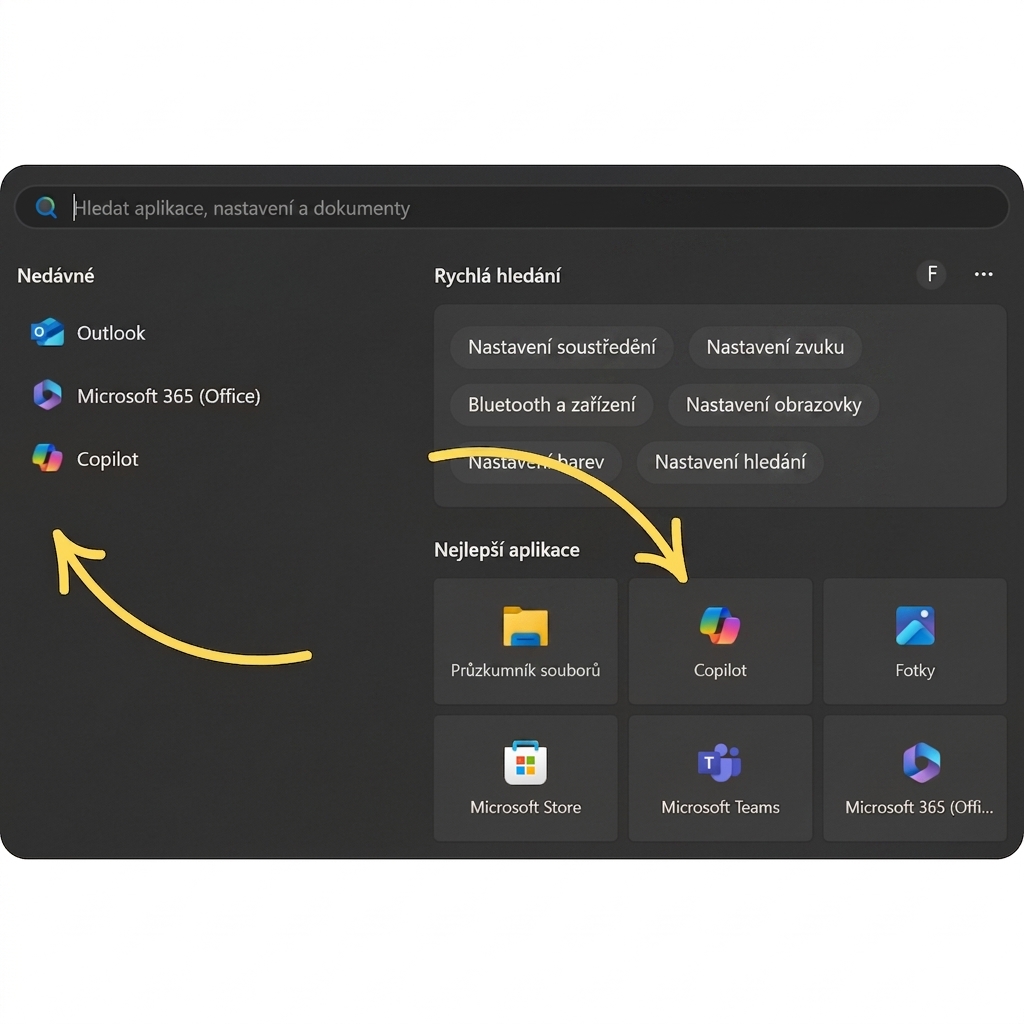Image resolution: width=1024 pixels, height=1024 pixels.
Task: Open Bluetooth a zařízení quick search
Action: coord(551,404)
